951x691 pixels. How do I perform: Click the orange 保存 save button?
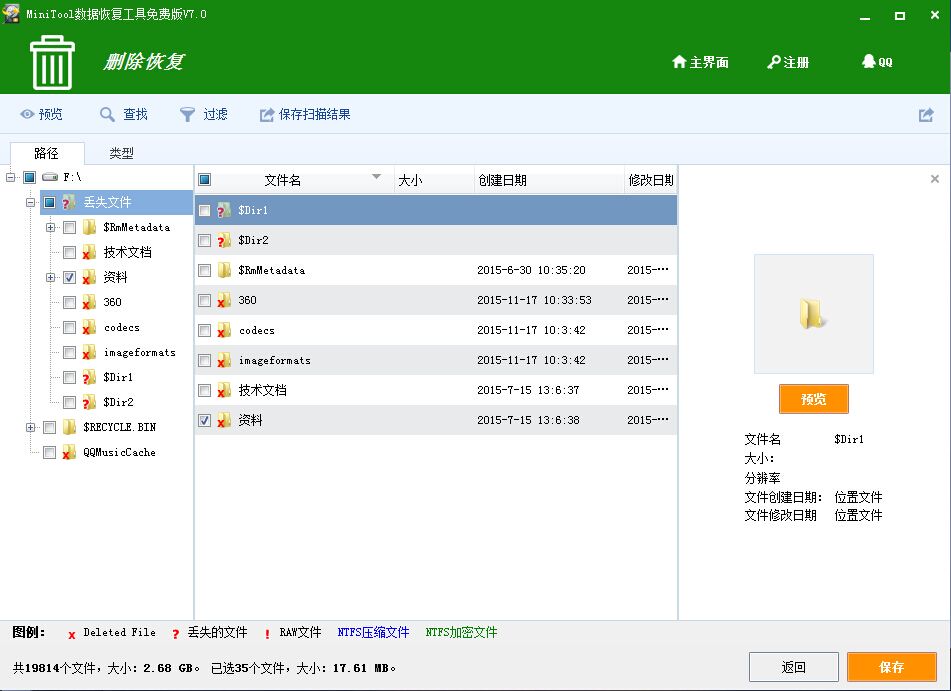pos(892,667)
